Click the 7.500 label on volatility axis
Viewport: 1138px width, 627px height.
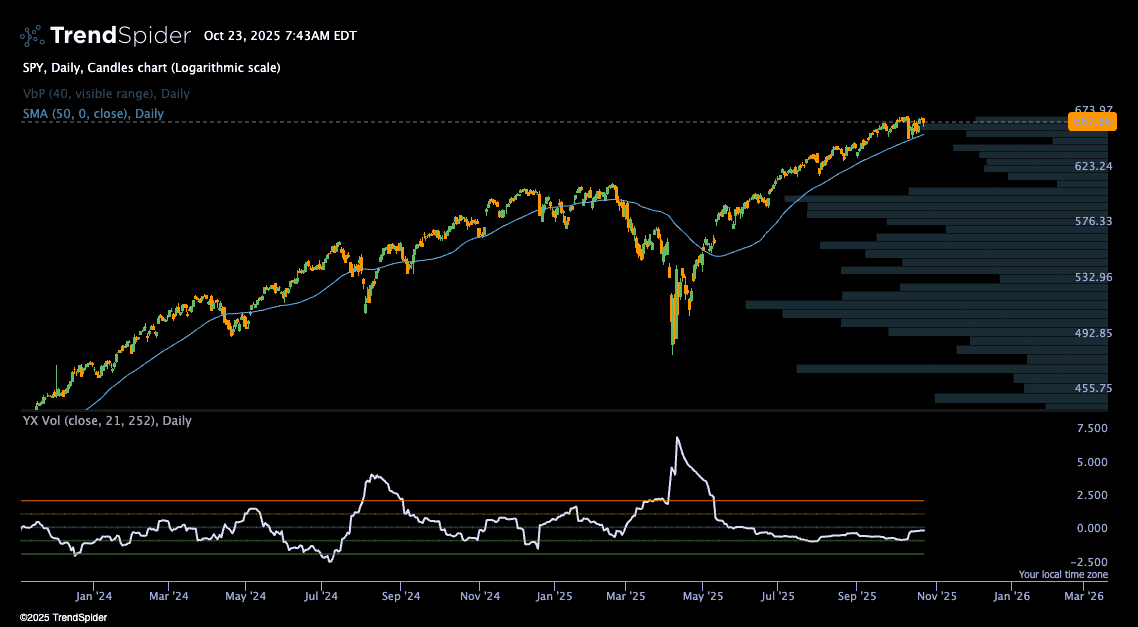coord(1091,428)
